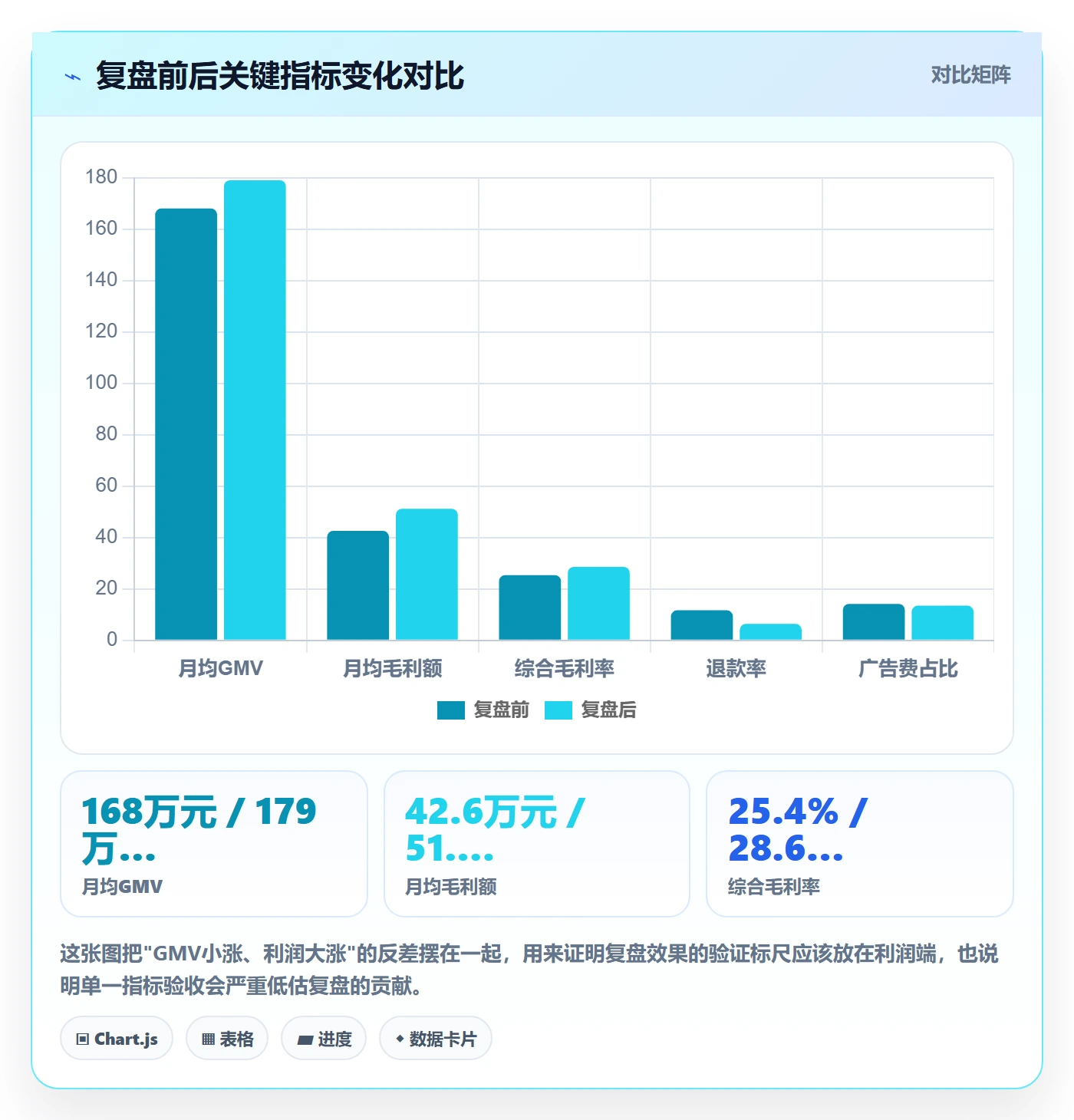Click the 复盘后 bar for 退款率
The height and width of the screenshot is (1120, 1074).
(x=770, y=632)
